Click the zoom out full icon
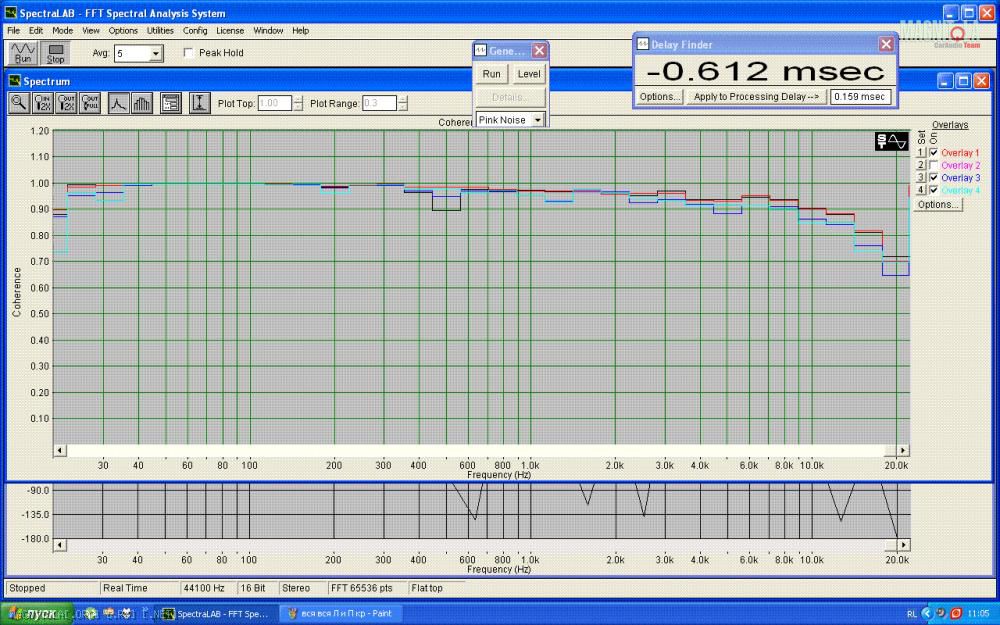Image resolution: width=1000 pixels, height=625 pixels. (91, 103)
